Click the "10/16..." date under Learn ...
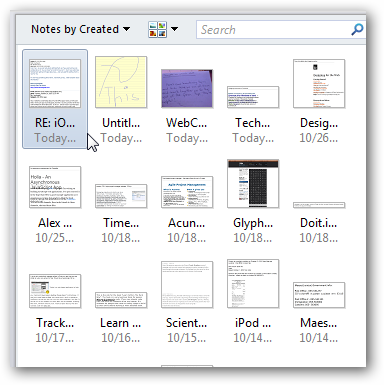 (x=121, y=338)
